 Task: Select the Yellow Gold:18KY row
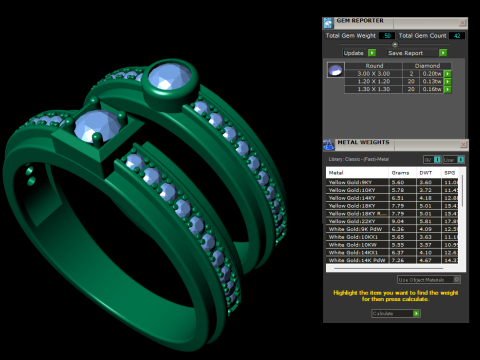[x=392, y=206]
